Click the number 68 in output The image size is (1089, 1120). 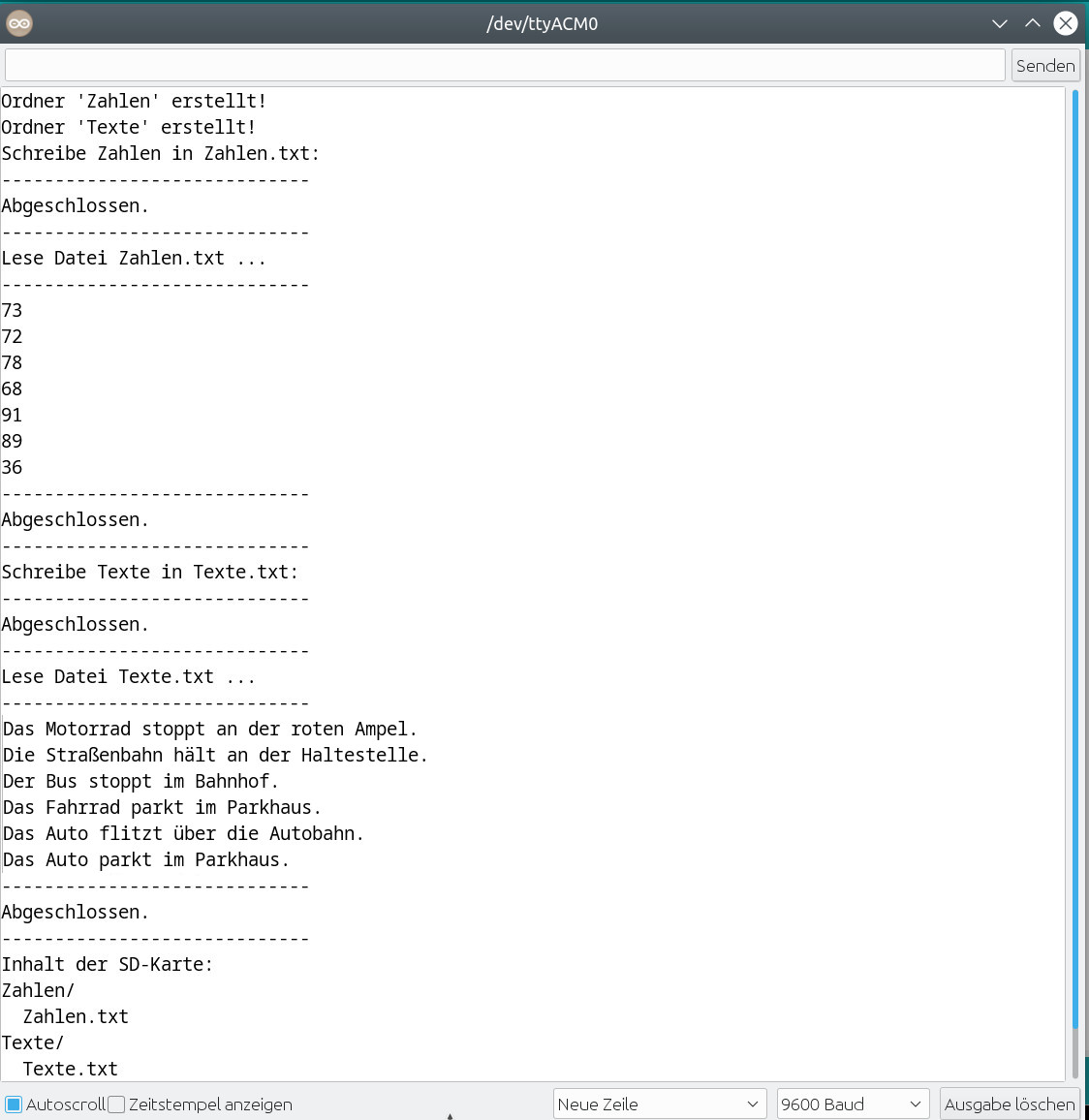(x=13, y=389)
